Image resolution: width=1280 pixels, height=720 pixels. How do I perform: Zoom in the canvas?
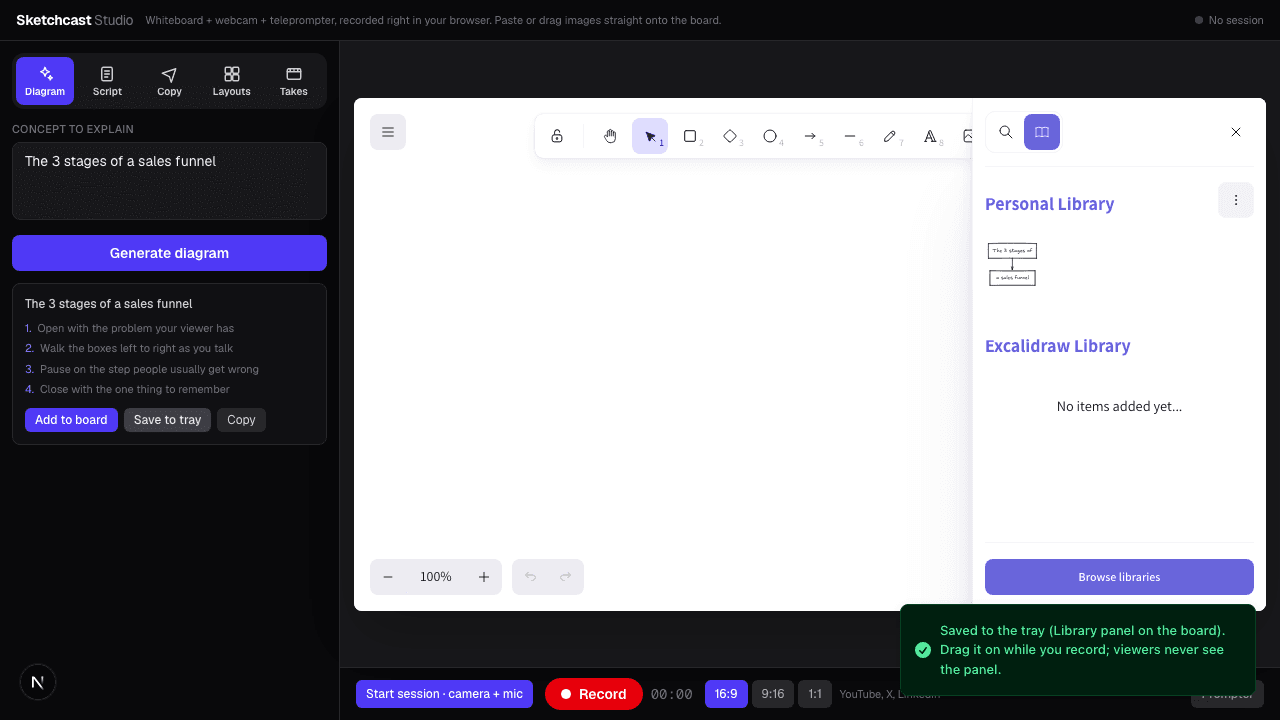tap(484, 577)
